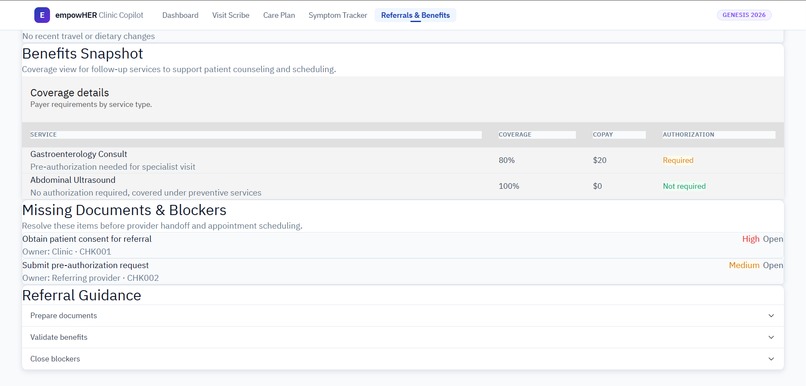Click the chevron on the Validate benefits row
Screen dimensions: 806x386
point(771,337)
